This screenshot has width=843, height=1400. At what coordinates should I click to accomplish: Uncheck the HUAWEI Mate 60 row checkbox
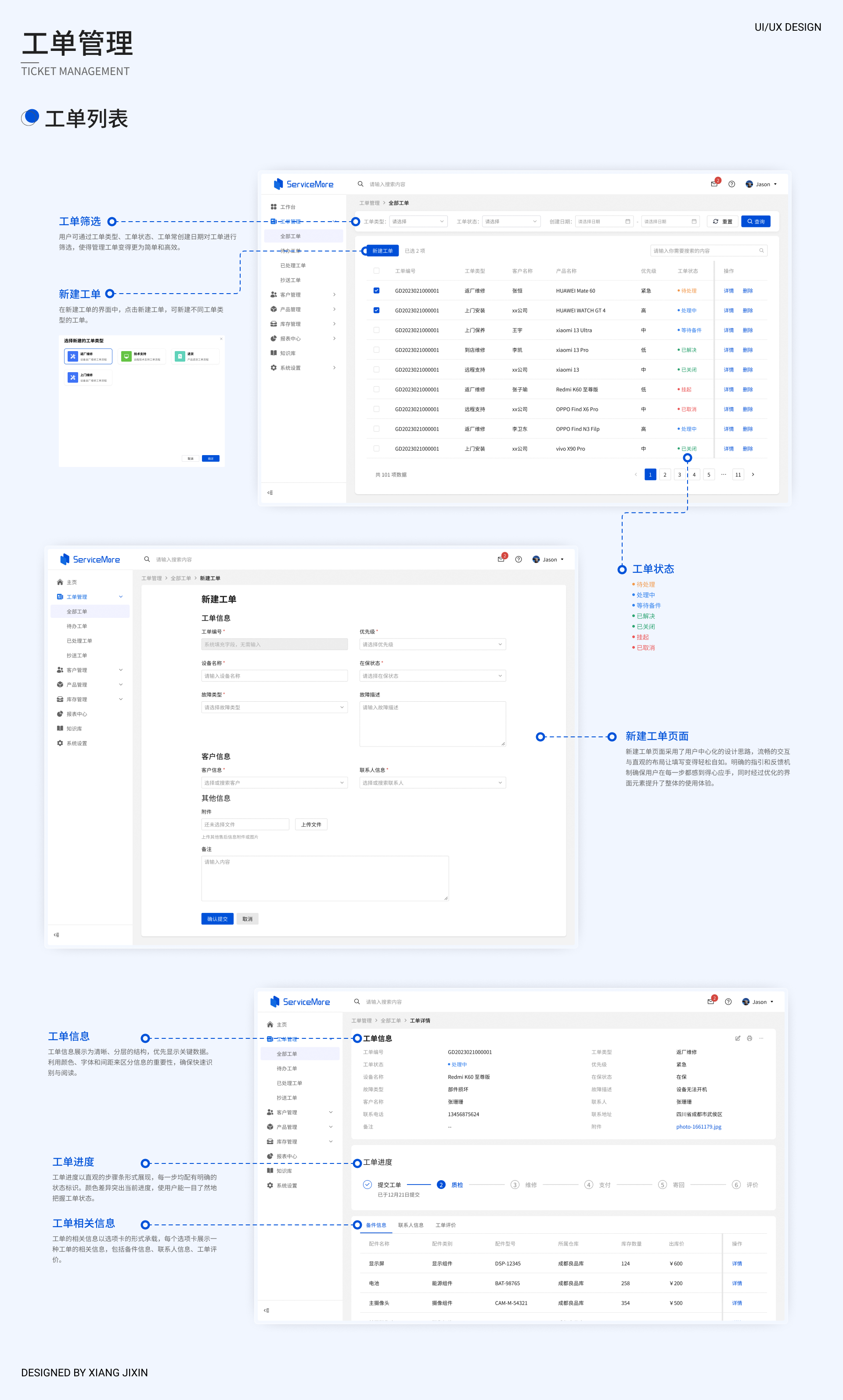[376, 290]
